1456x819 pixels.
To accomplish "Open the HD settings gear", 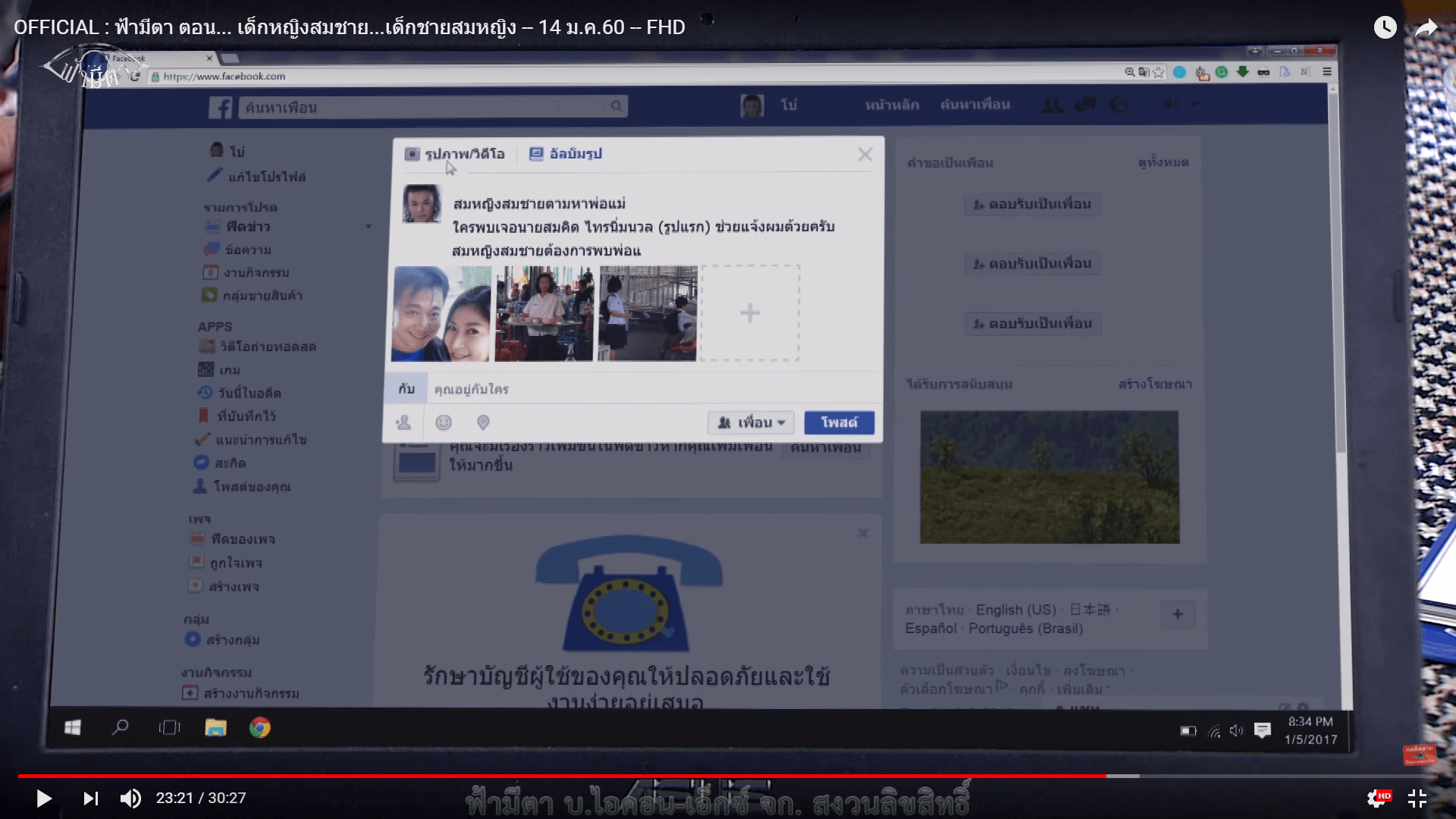I will (1377, 798).
